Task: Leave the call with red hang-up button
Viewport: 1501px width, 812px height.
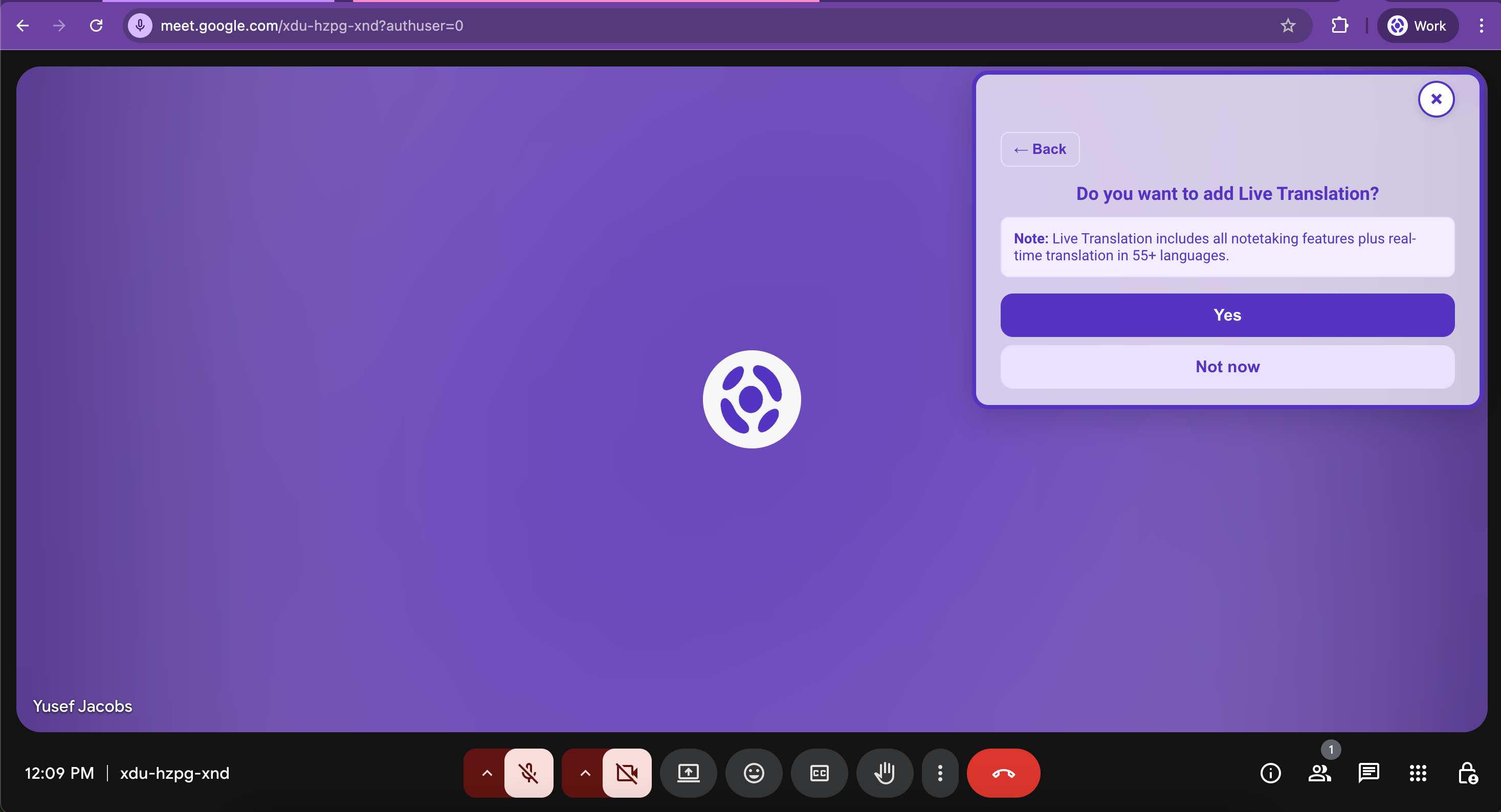Action: pos(1003,773)
